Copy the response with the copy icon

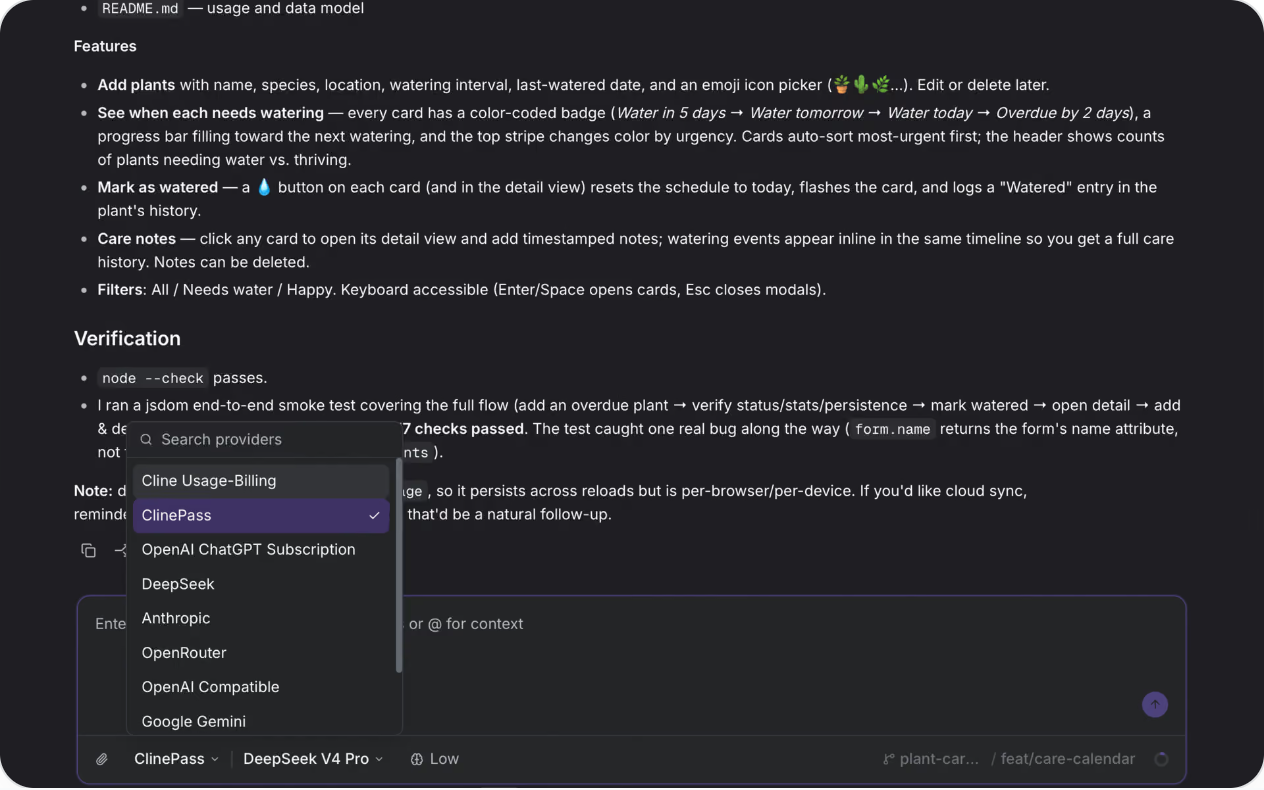[x=89, y=550]
